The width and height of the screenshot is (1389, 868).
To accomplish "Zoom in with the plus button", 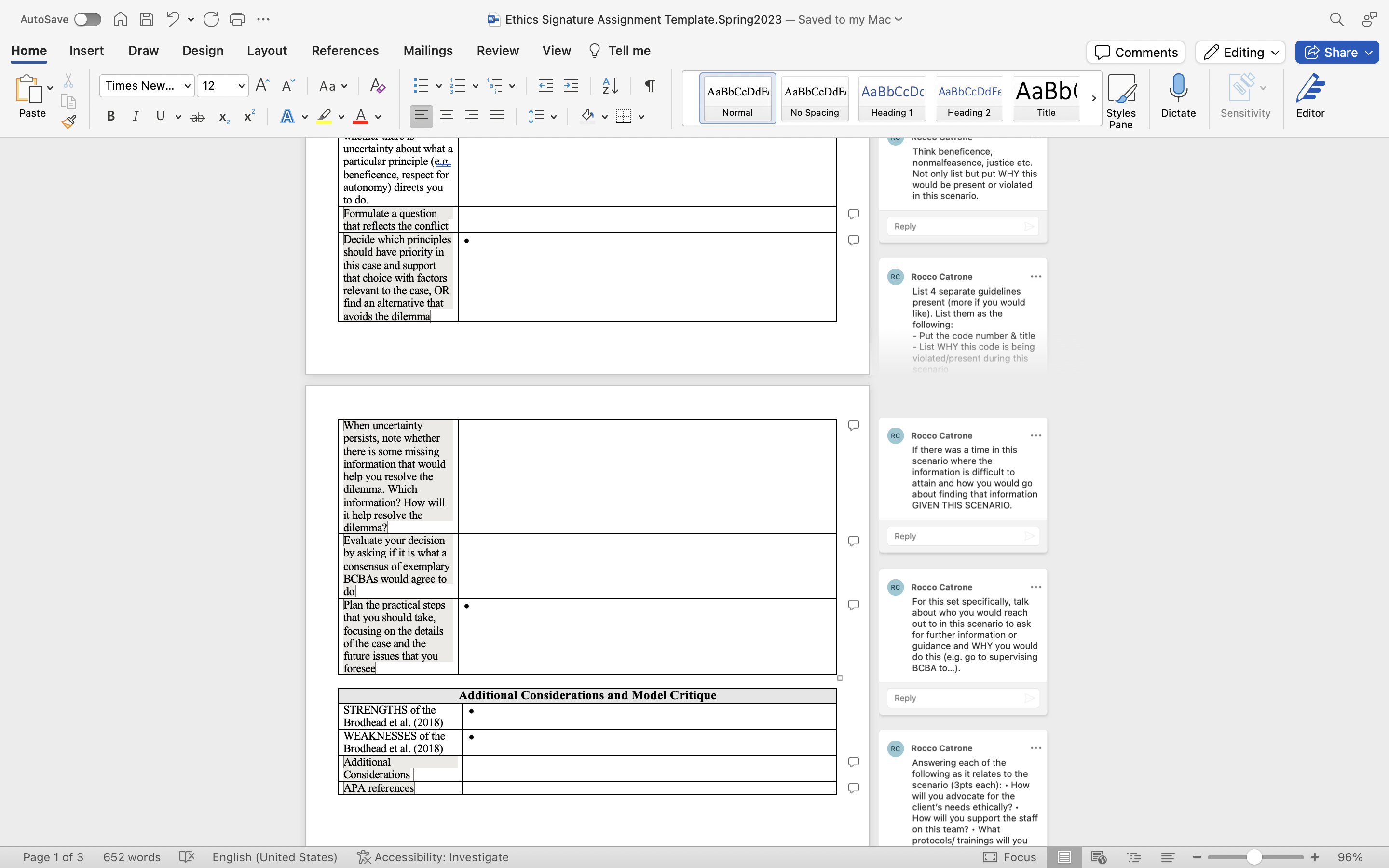I will tap(1314, 857).
